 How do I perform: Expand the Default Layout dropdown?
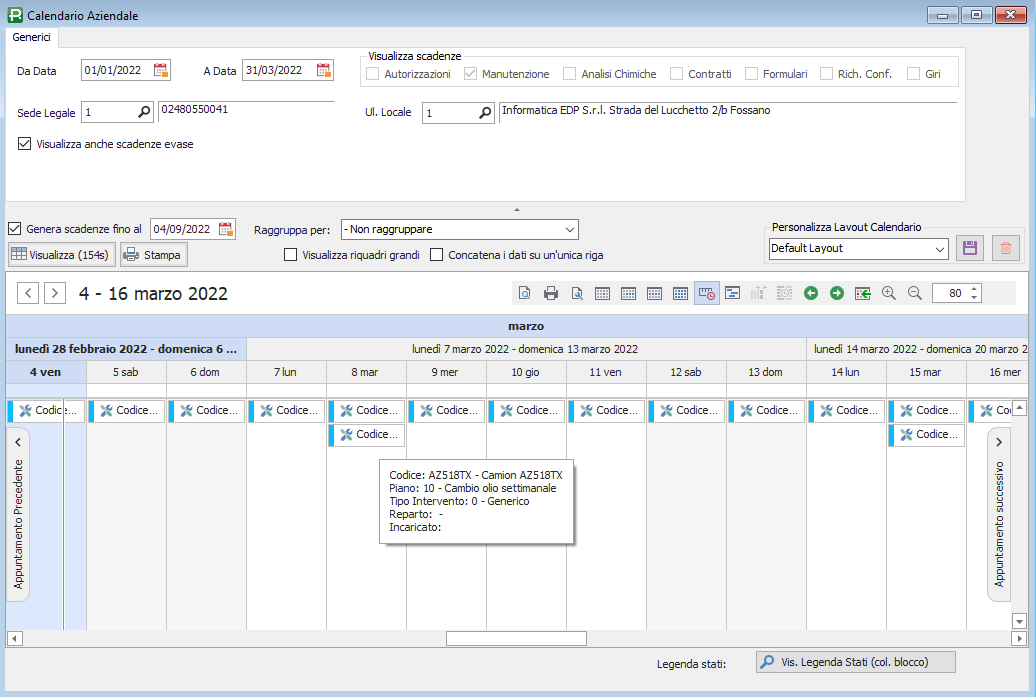pyautogui.click(x=939, y=248)
